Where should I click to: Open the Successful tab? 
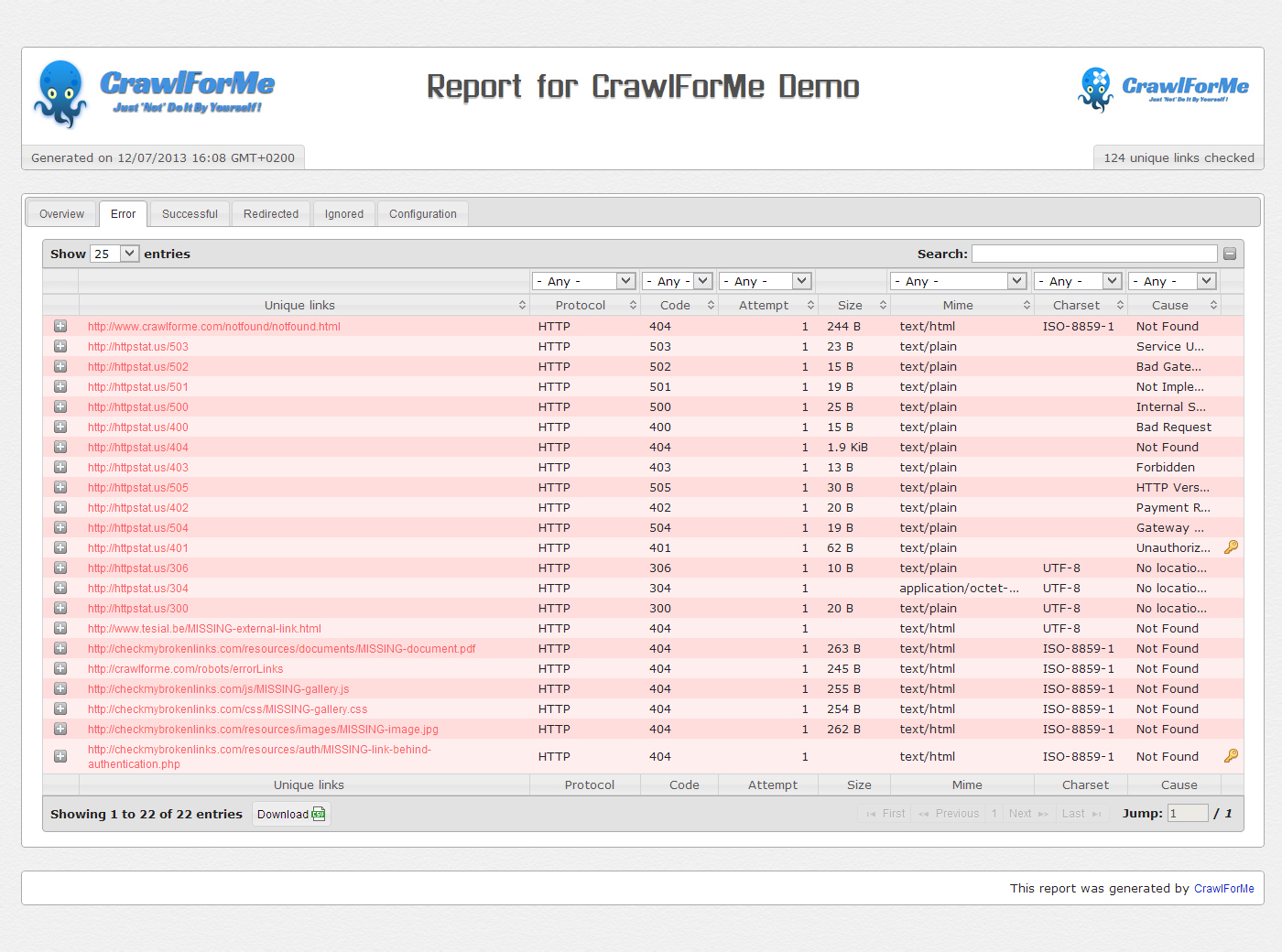pyautogui.click(x=190, y=214)
